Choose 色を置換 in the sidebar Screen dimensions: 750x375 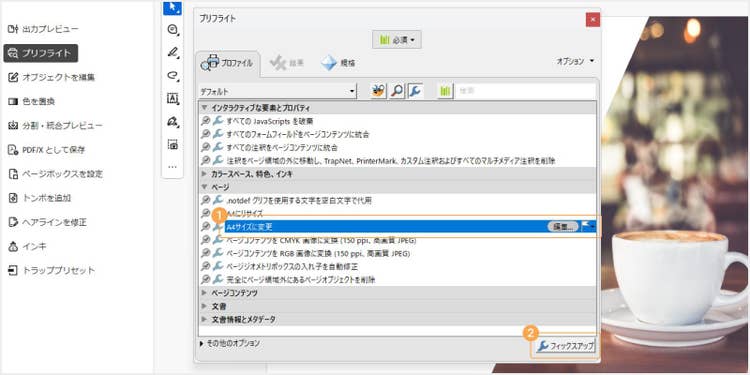point(32,101)
